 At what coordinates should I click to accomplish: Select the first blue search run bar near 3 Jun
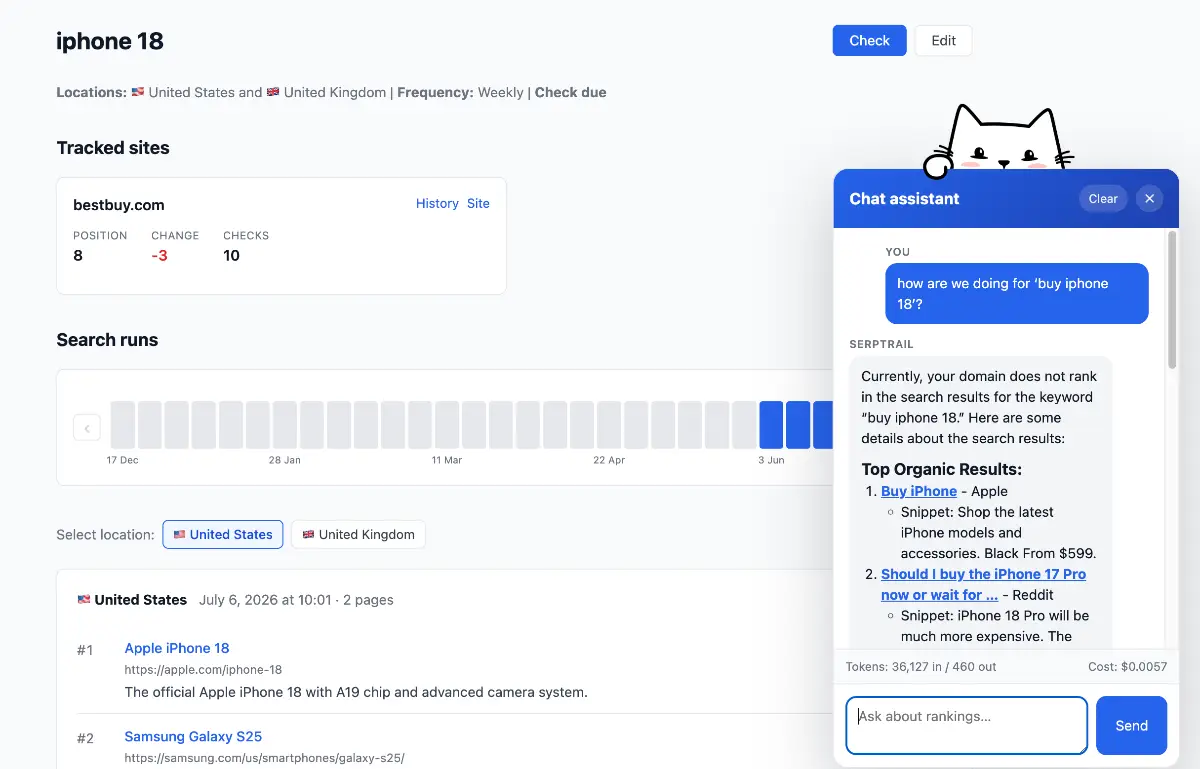pyautogui.click(x=771, y=425)
